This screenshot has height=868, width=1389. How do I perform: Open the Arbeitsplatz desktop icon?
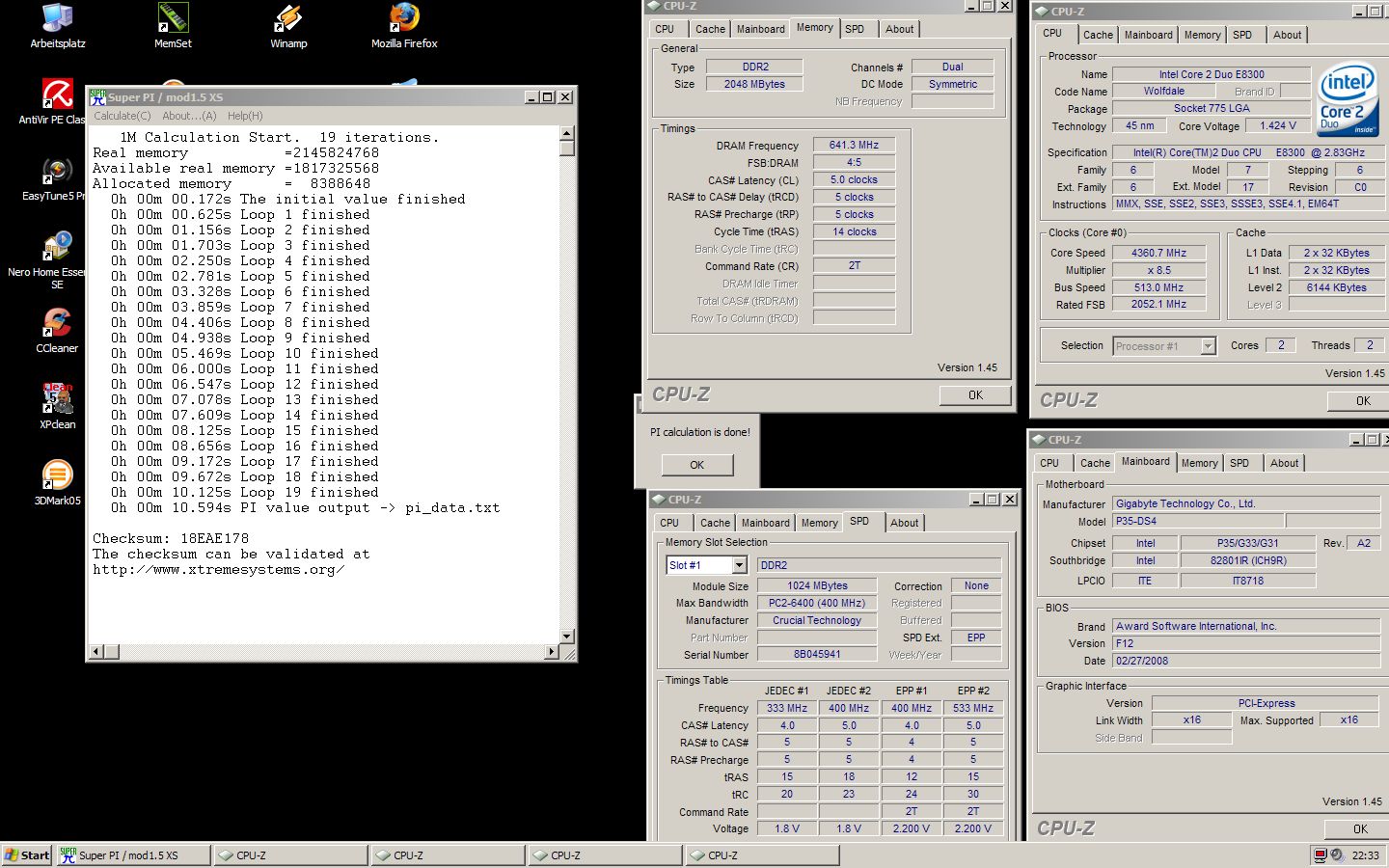pos(58,26)
